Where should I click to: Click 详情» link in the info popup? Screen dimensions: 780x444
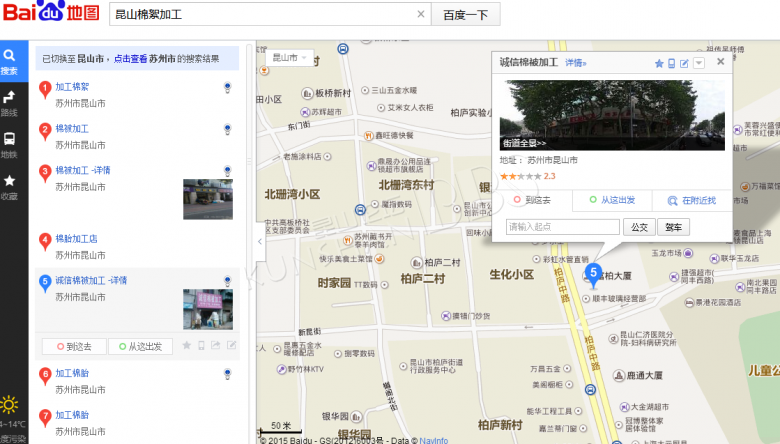click(x=576, y=63)
